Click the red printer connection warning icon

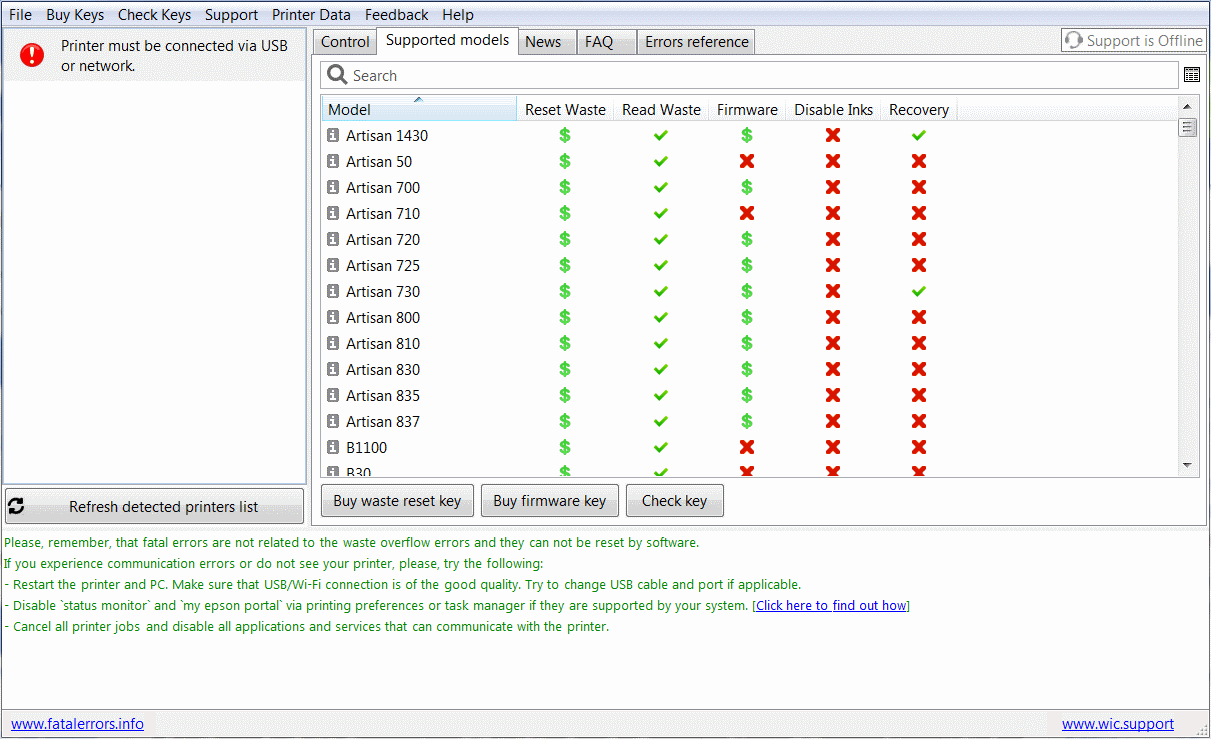coord(32,55)
